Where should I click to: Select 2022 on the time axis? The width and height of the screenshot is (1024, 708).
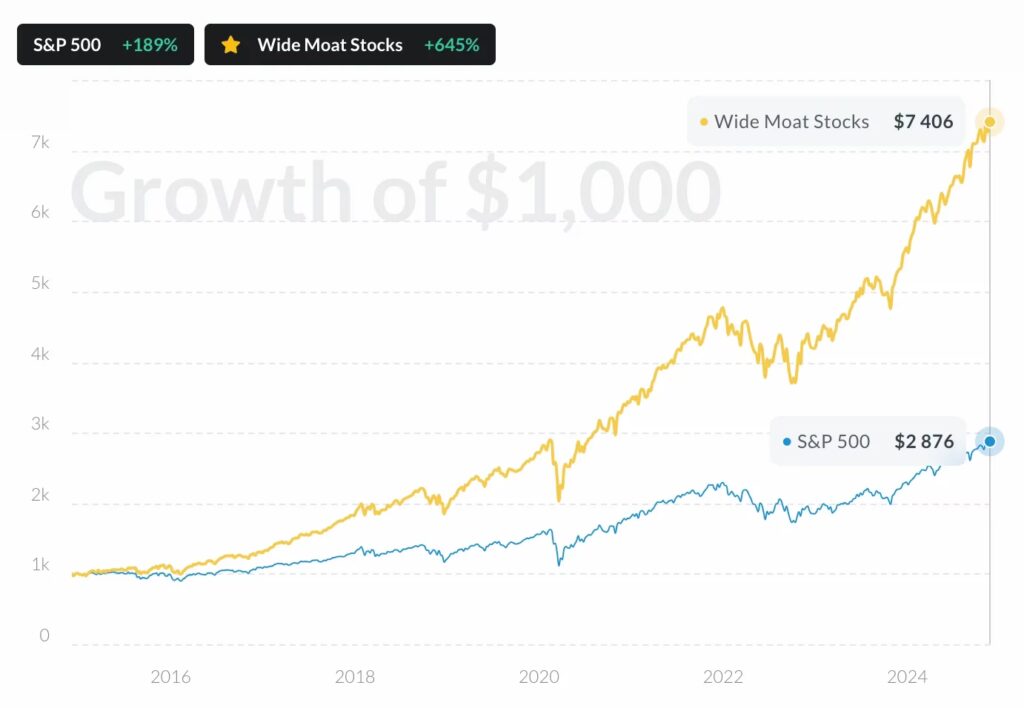(x=723, y=677)
